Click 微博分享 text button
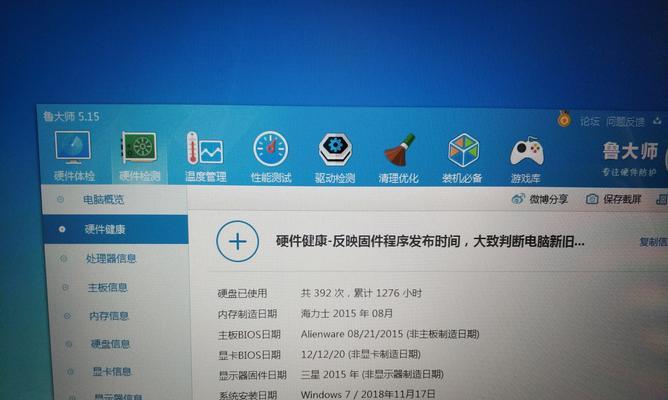Screen dimensions: 668x400 tap(548, 199)
